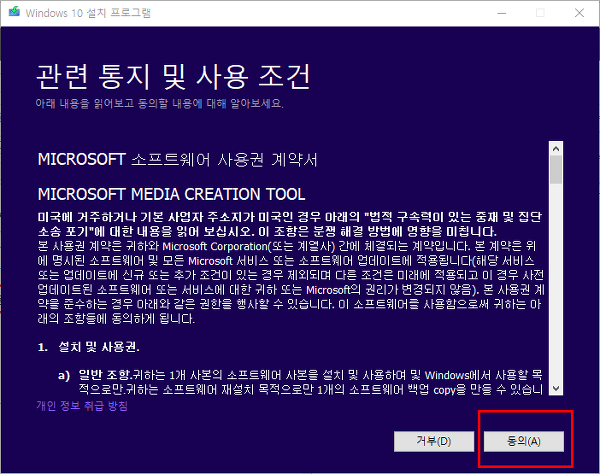Close the Windows 10 설치 프로그램 window
Viewport: 600px width, 474px height.
(579, 13)
